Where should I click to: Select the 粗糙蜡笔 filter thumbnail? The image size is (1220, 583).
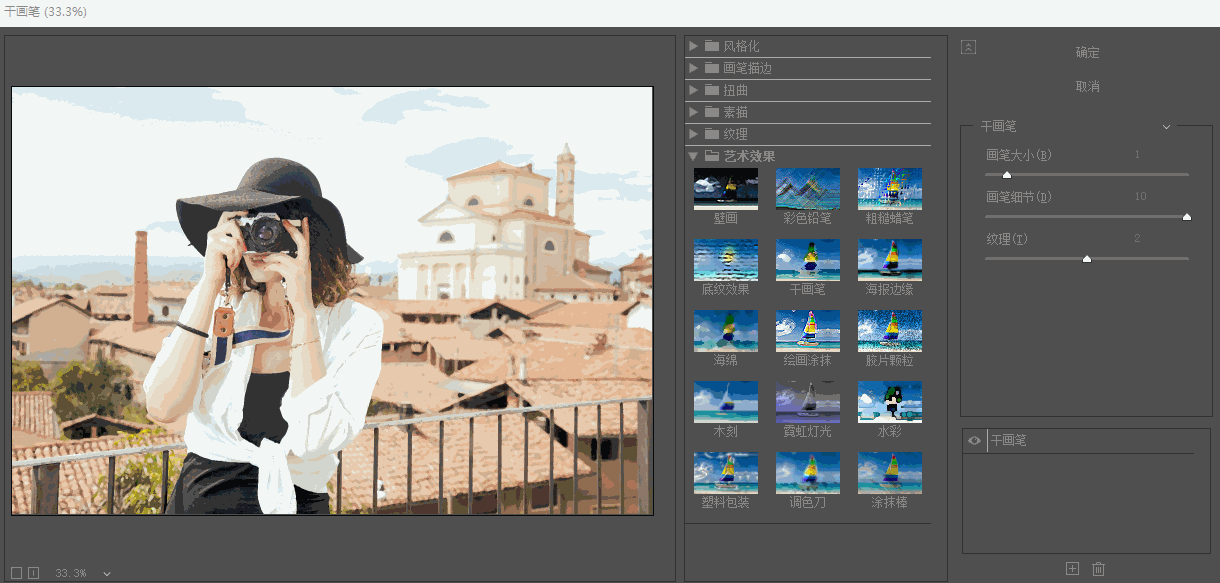click(x=890, y=188)
